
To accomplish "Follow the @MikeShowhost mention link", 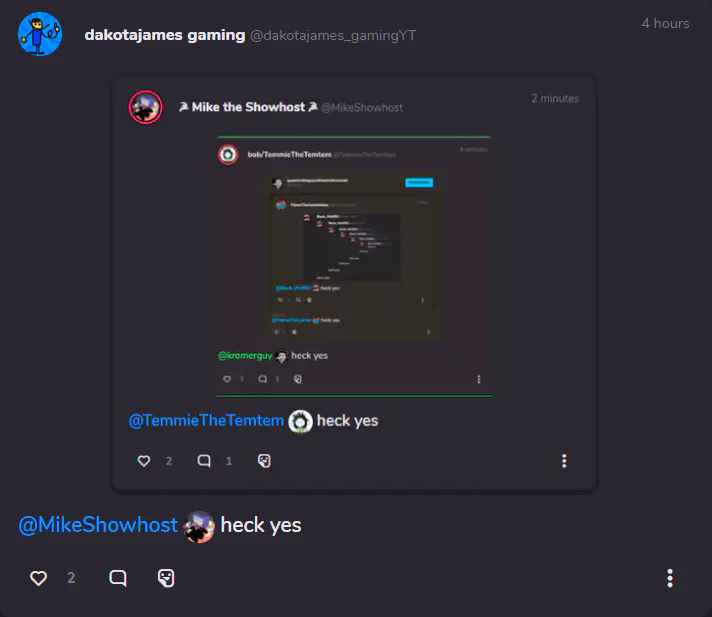I will click(x=98, y=525).
